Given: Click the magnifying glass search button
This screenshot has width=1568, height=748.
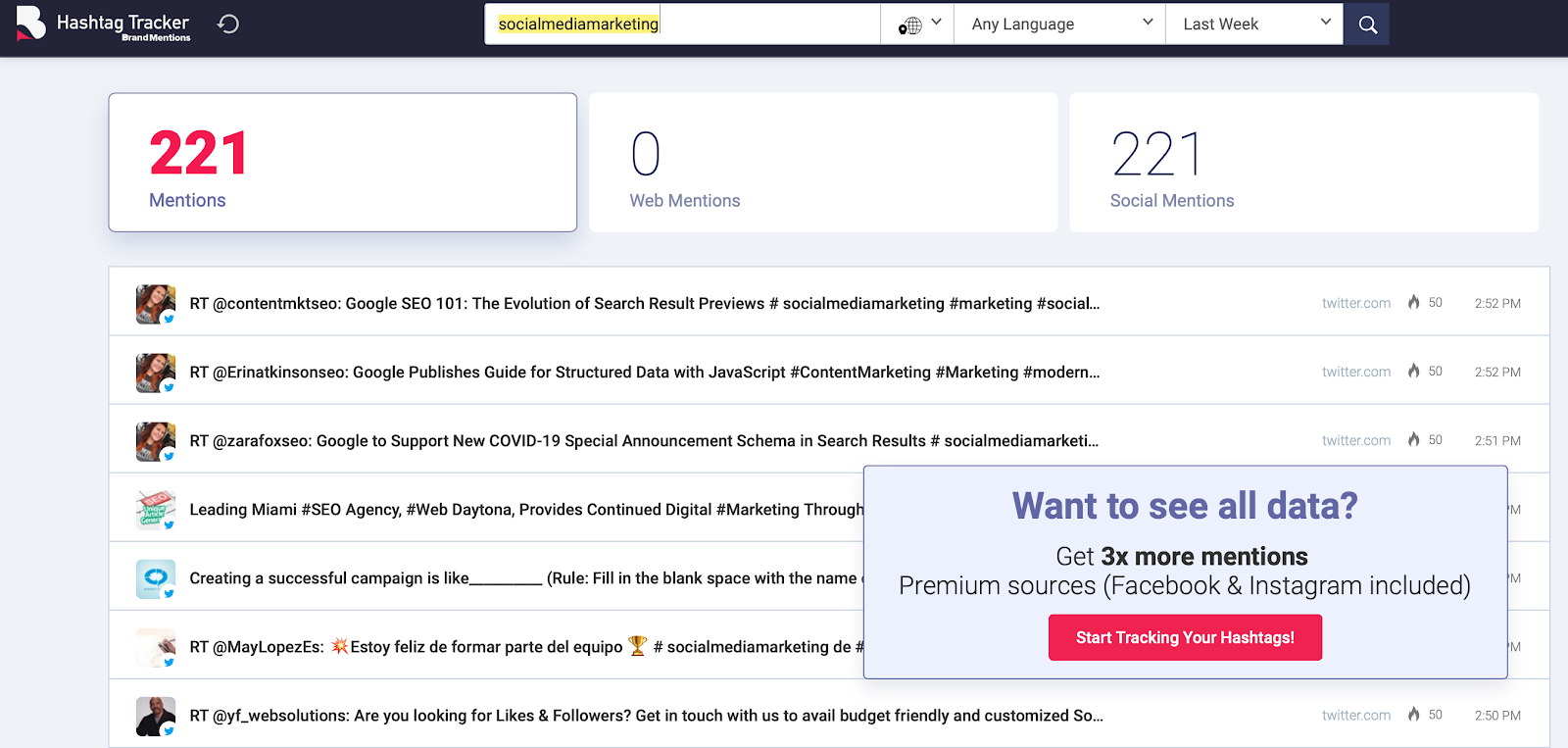Looking at the screenshot, I should [1367, 25].
